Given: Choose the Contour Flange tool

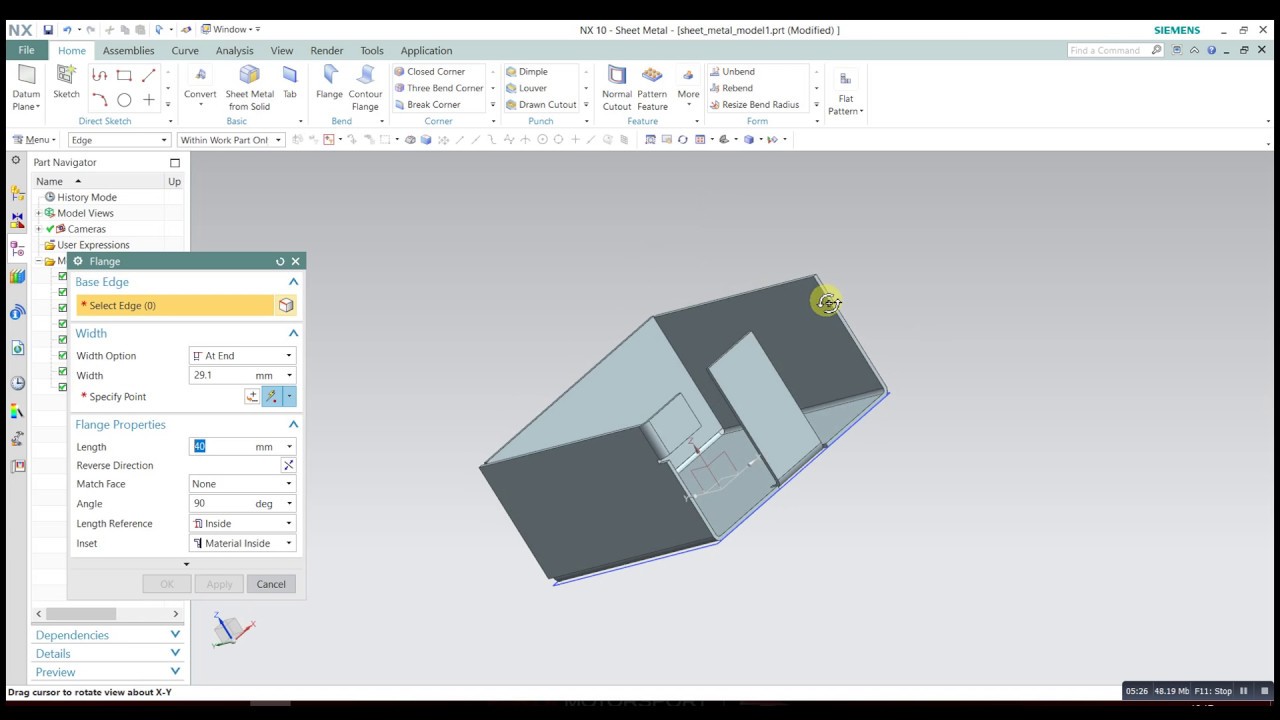Looking at the screenshot, I should click(x=365, y=88).
